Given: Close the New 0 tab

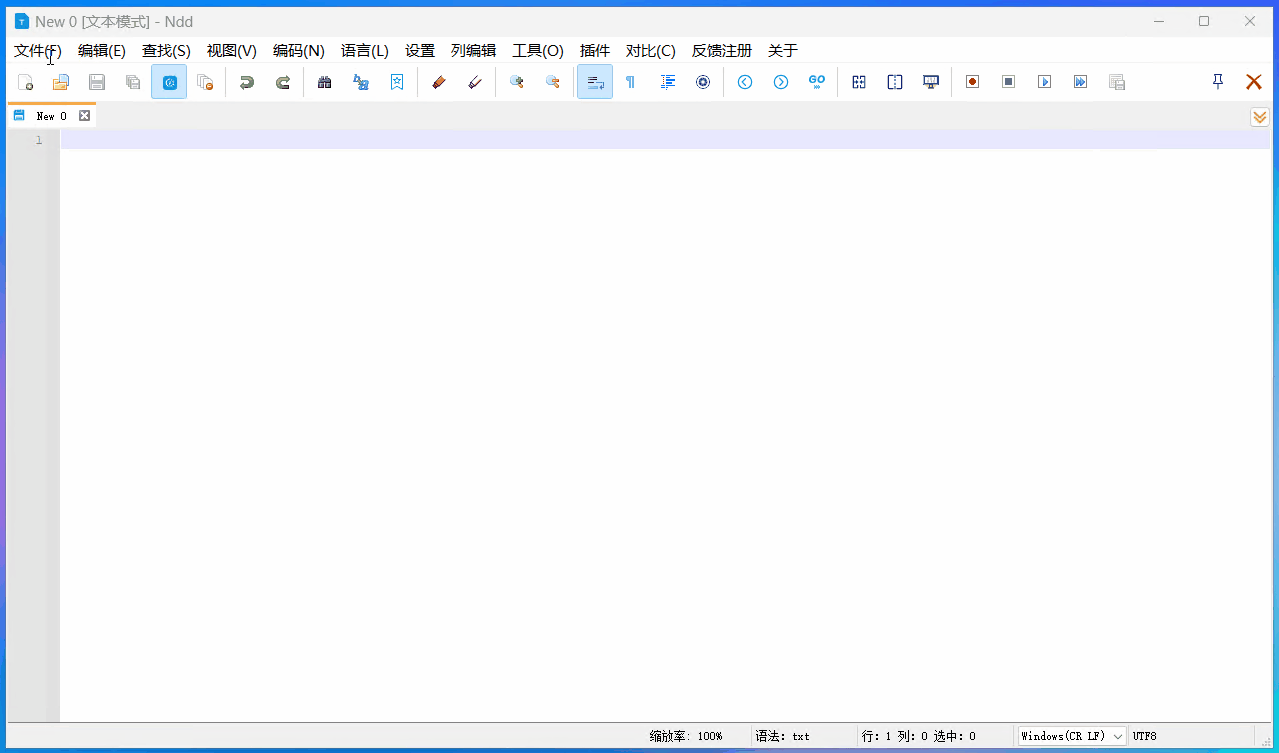Looking at the screenshot, I should [85, 116].
